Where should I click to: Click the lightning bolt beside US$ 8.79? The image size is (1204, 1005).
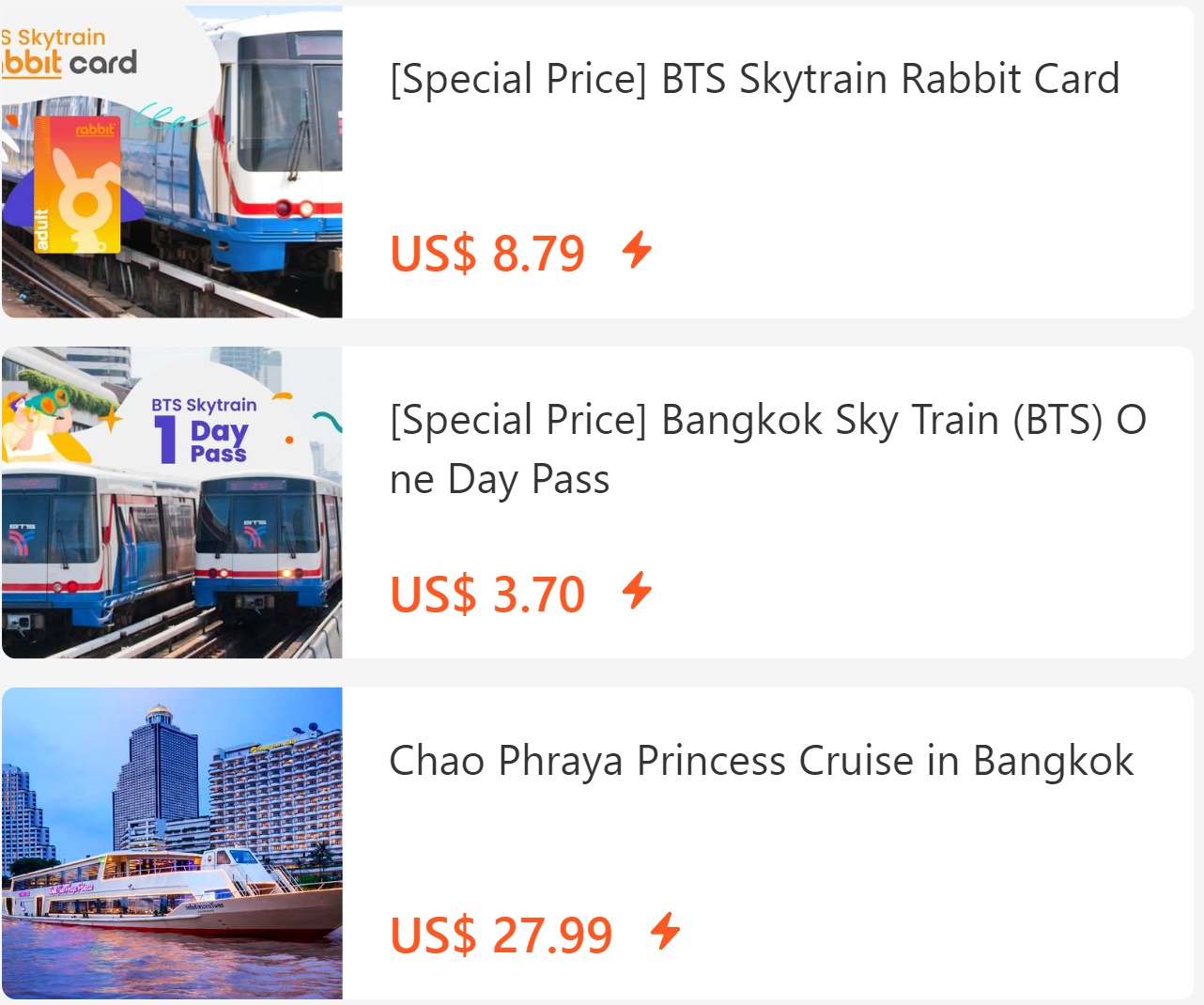(x=638, y=250)
